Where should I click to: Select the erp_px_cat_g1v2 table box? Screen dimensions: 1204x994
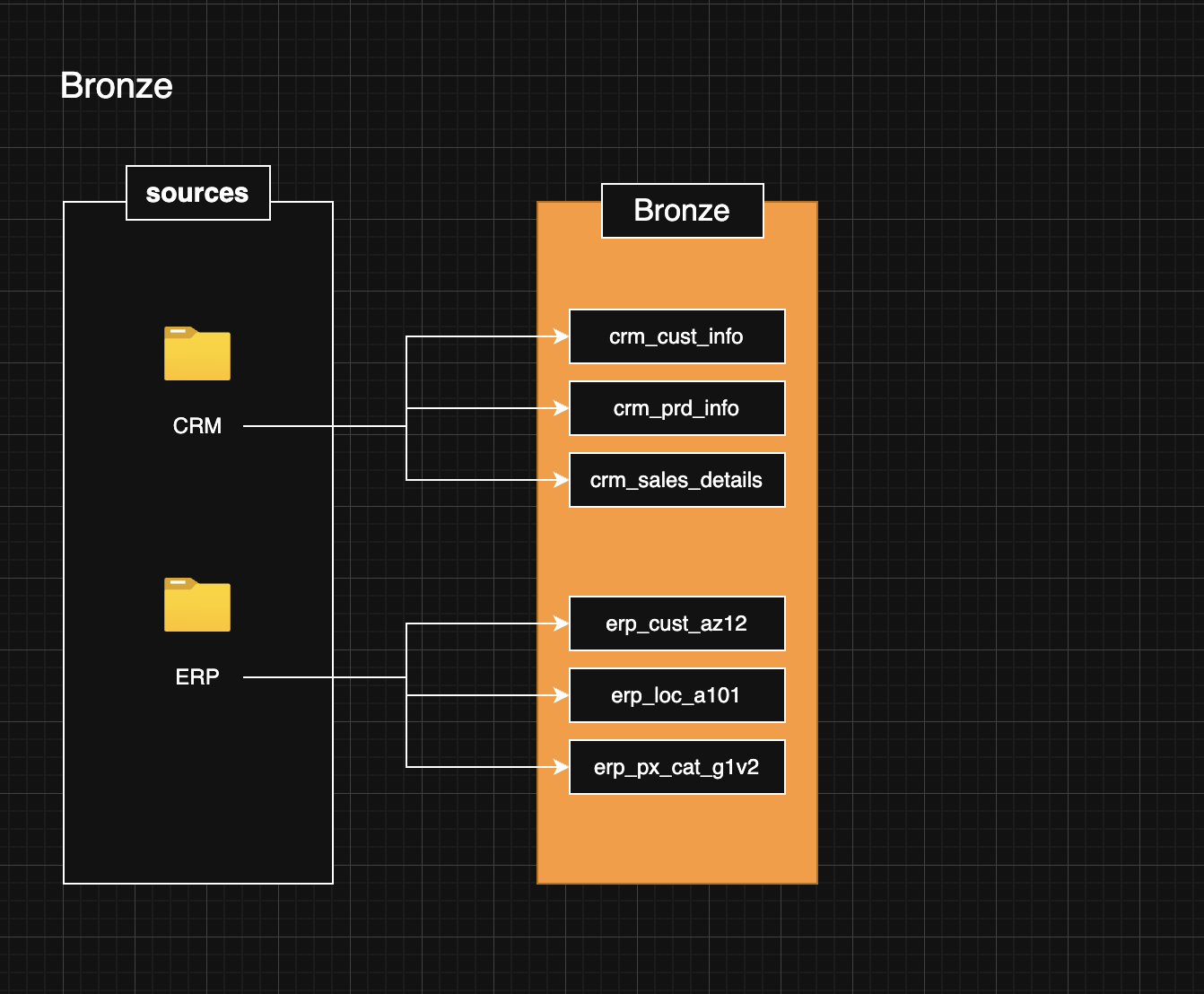(676, 767)
